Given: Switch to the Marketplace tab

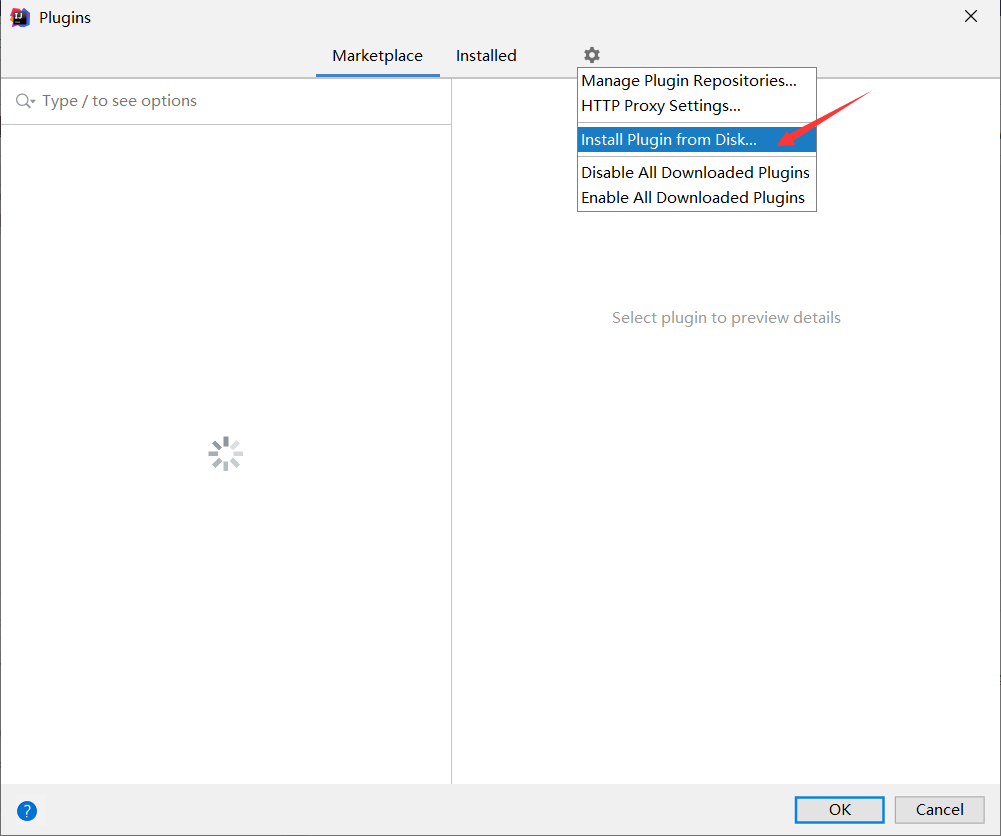Looking at the screenshot, I should click(377, 56).
